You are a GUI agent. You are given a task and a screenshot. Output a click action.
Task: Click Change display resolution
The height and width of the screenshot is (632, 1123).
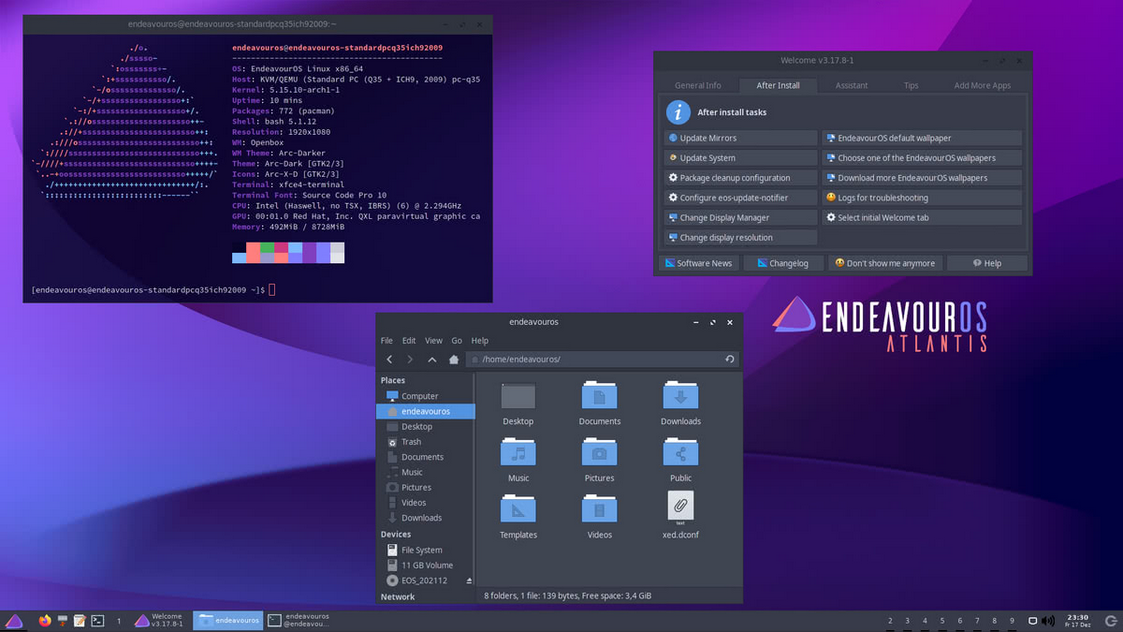(x=741, y=238)
